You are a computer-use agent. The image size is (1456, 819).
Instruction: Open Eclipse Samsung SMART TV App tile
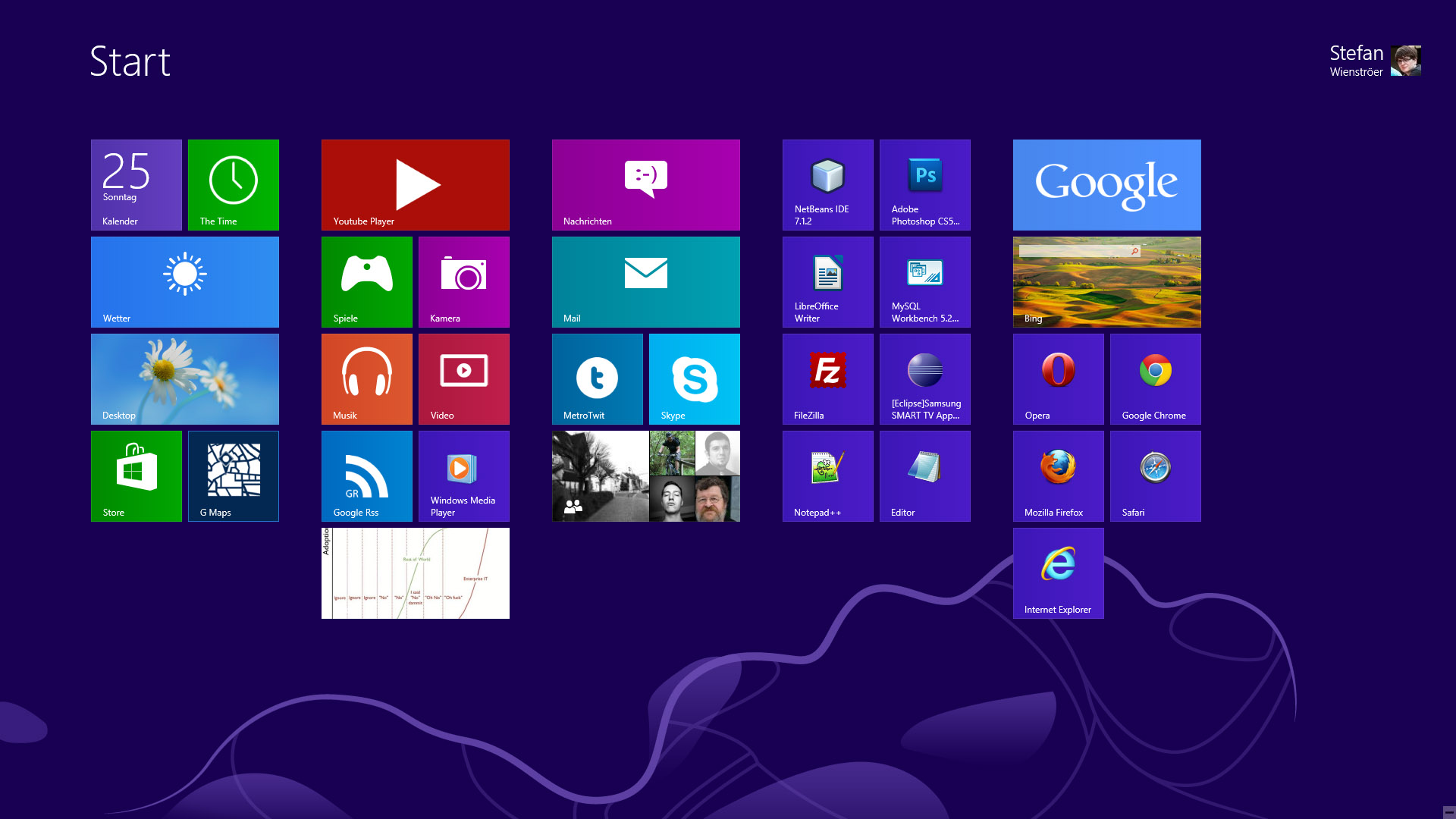pyautogui.click(x=925, y=379)
